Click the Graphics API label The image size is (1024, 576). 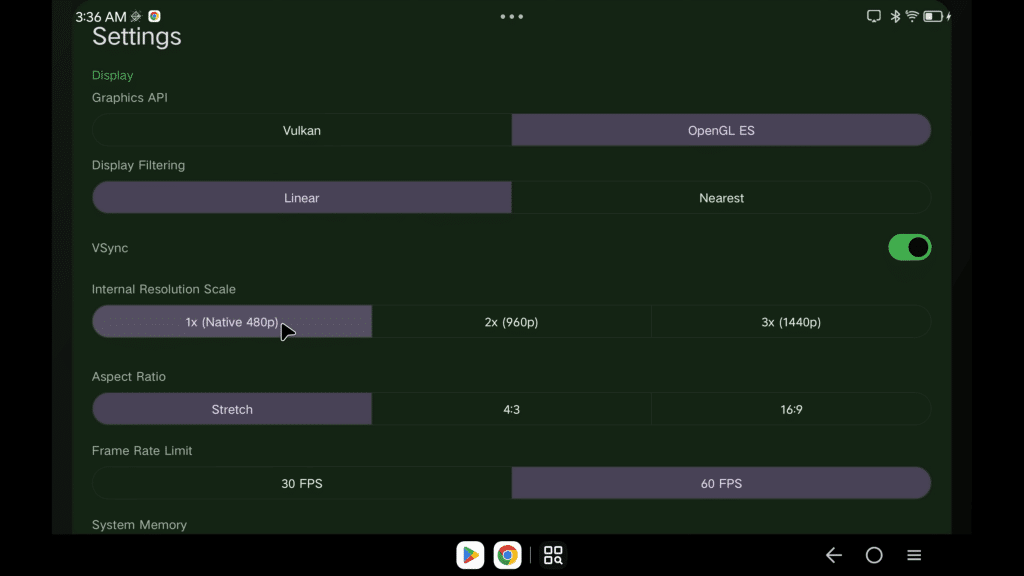(x=129, y=97)
